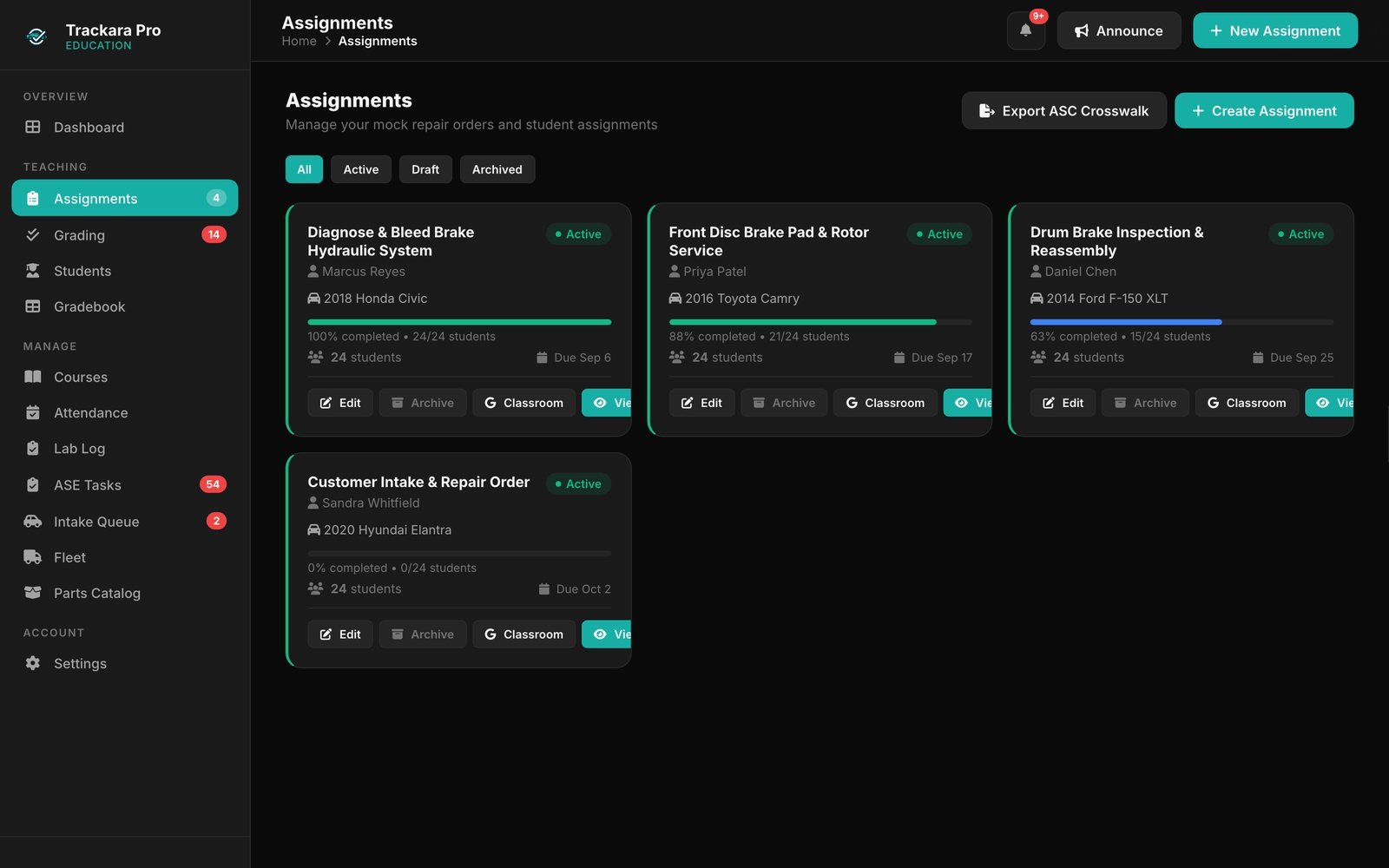Open Dashboard from the sidebar
Image resolution: width=1389 pixels, height=868 pixels.
coord(124,127)
